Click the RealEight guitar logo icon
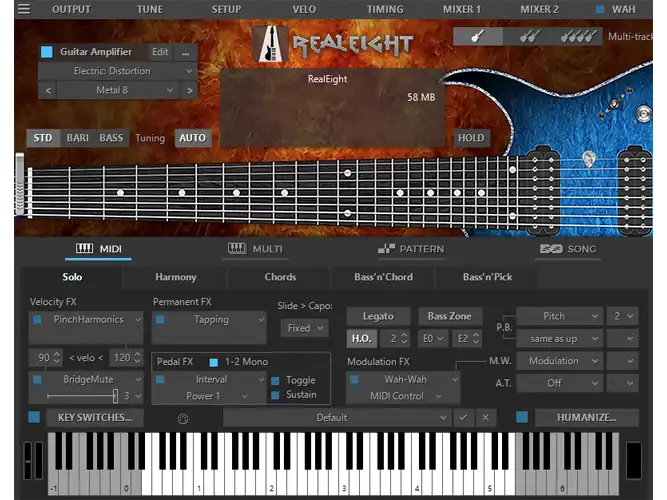 [270, 45]
